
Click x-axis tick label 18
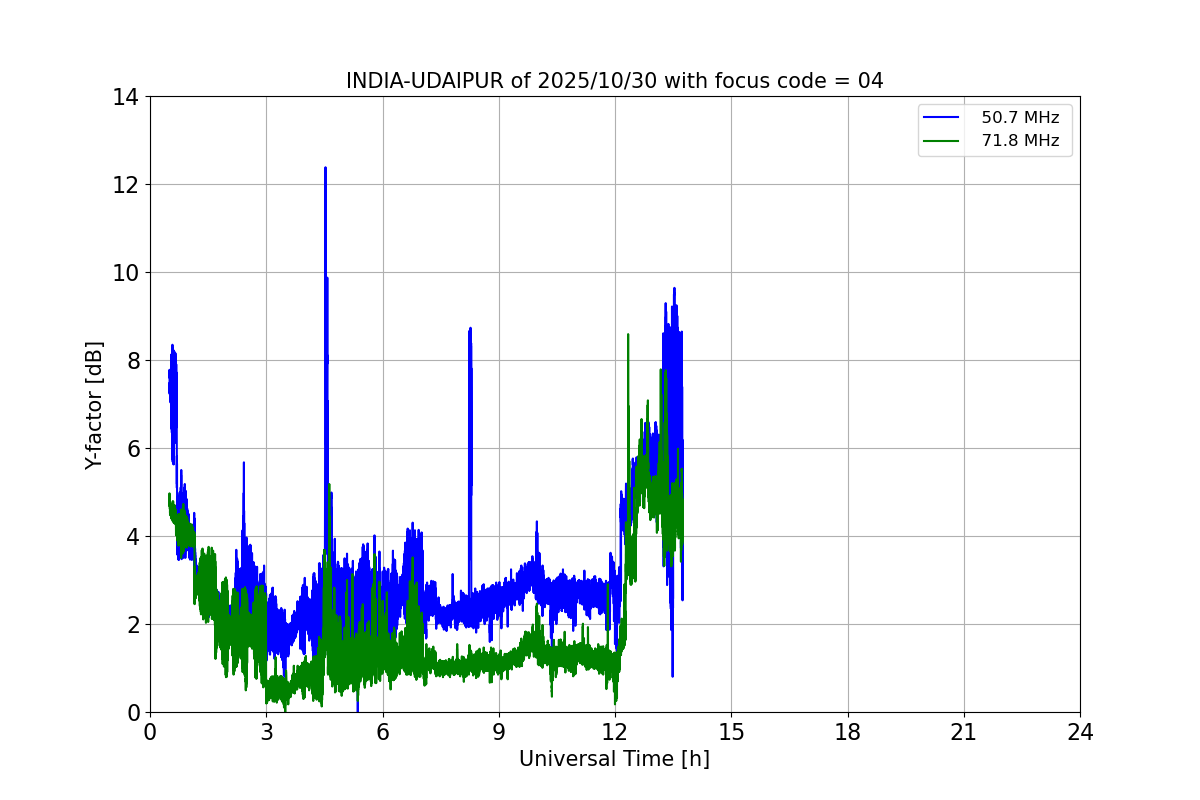pyautogui.click(x=848, y=732)
